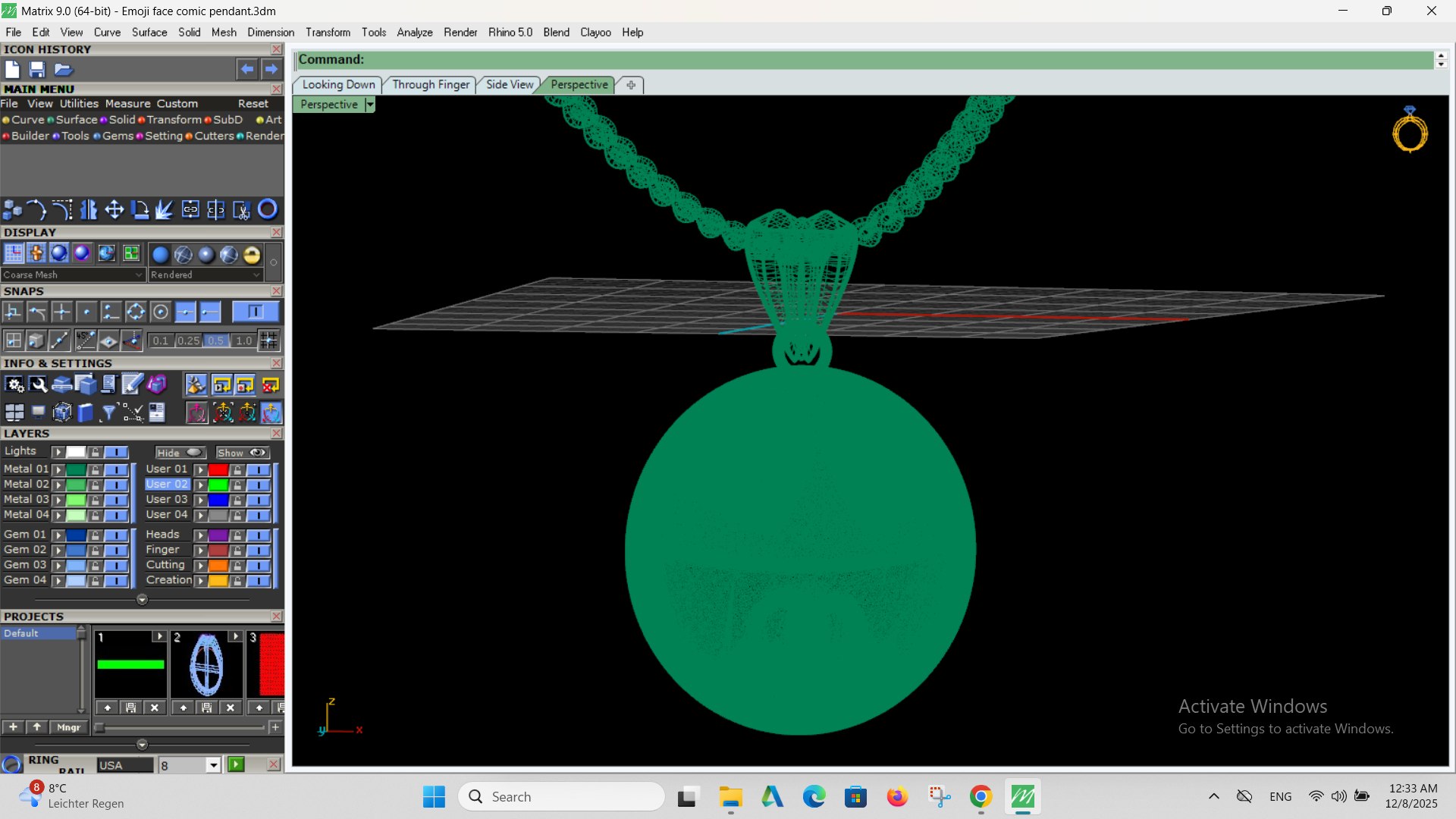1456x819 pixels.
Task: Click the wireframe grid display icon
Action: coord(14,253)
